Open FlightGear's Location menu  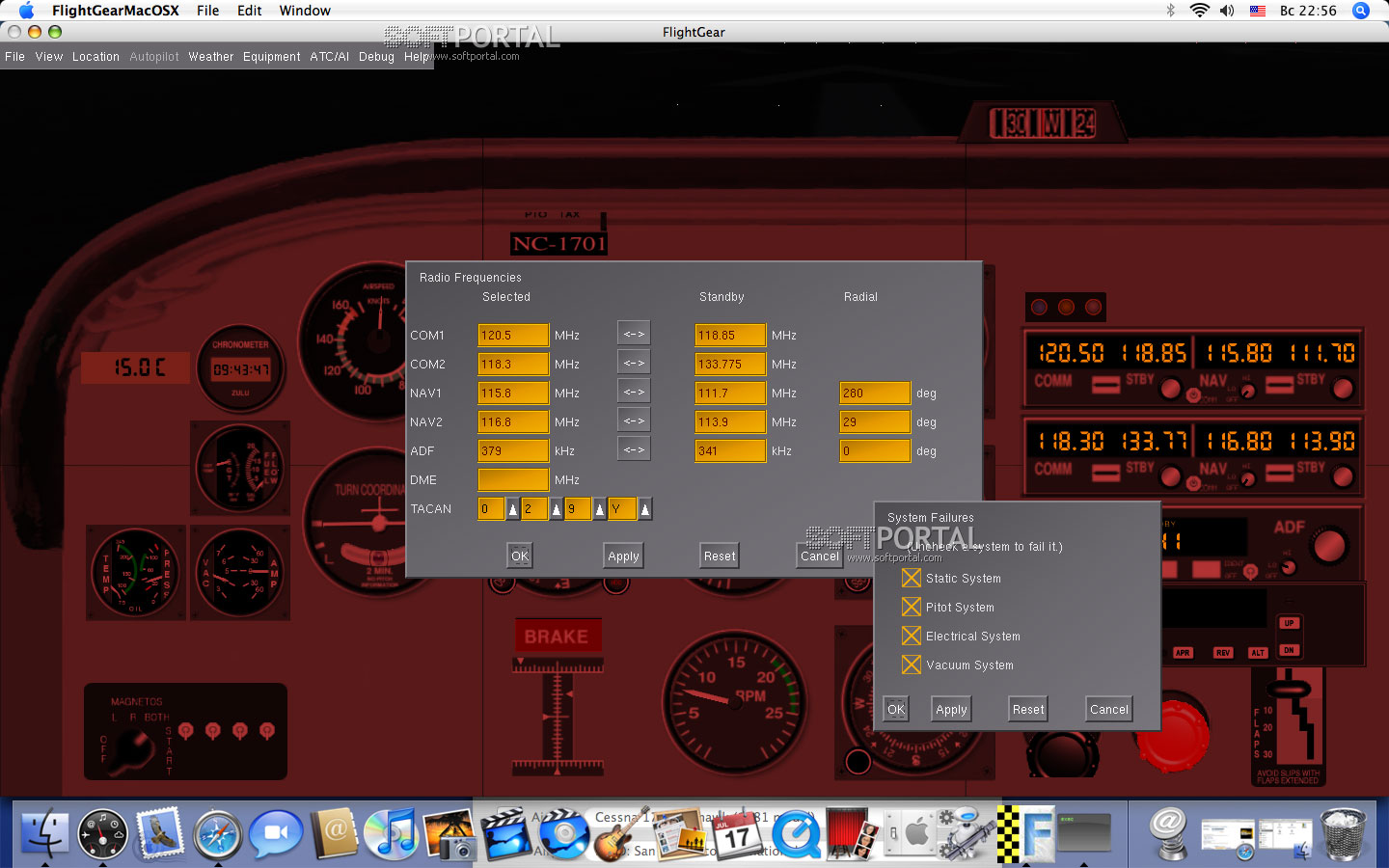(95, 57)
